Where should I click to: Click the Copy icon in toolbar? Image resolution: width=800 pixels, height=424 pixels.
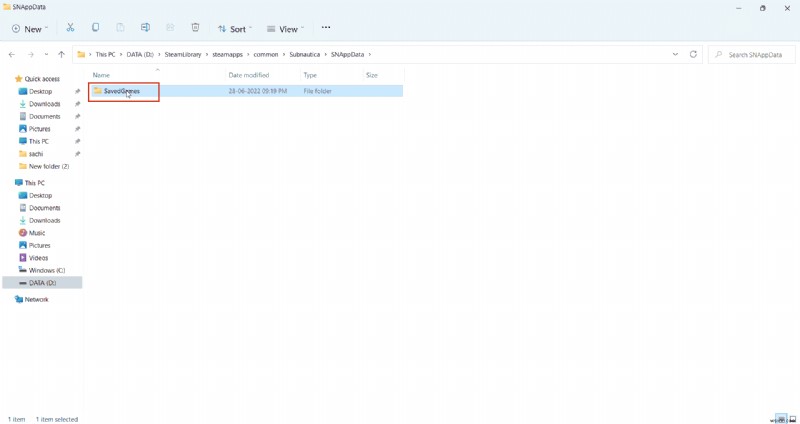point(95,28)
